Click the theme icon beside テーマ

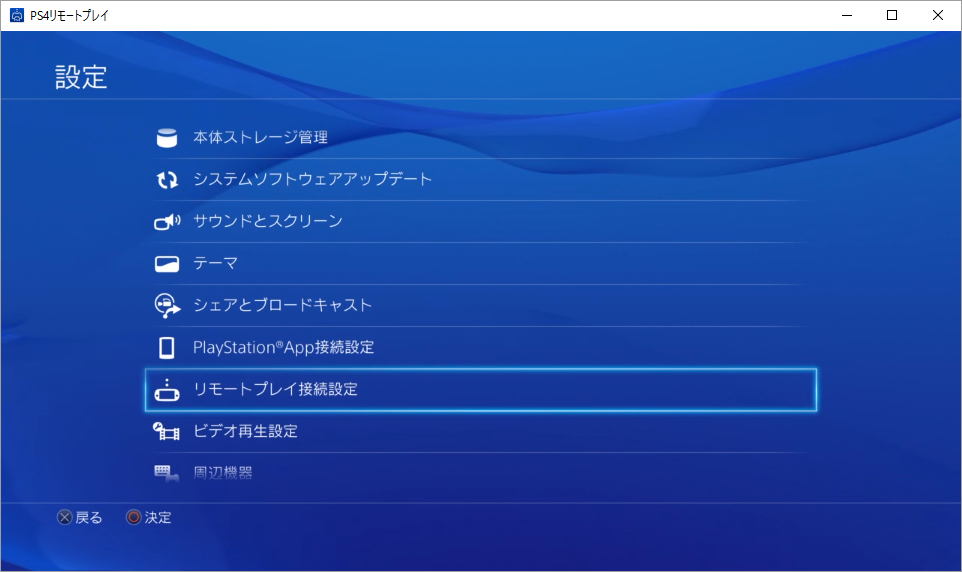167,264
